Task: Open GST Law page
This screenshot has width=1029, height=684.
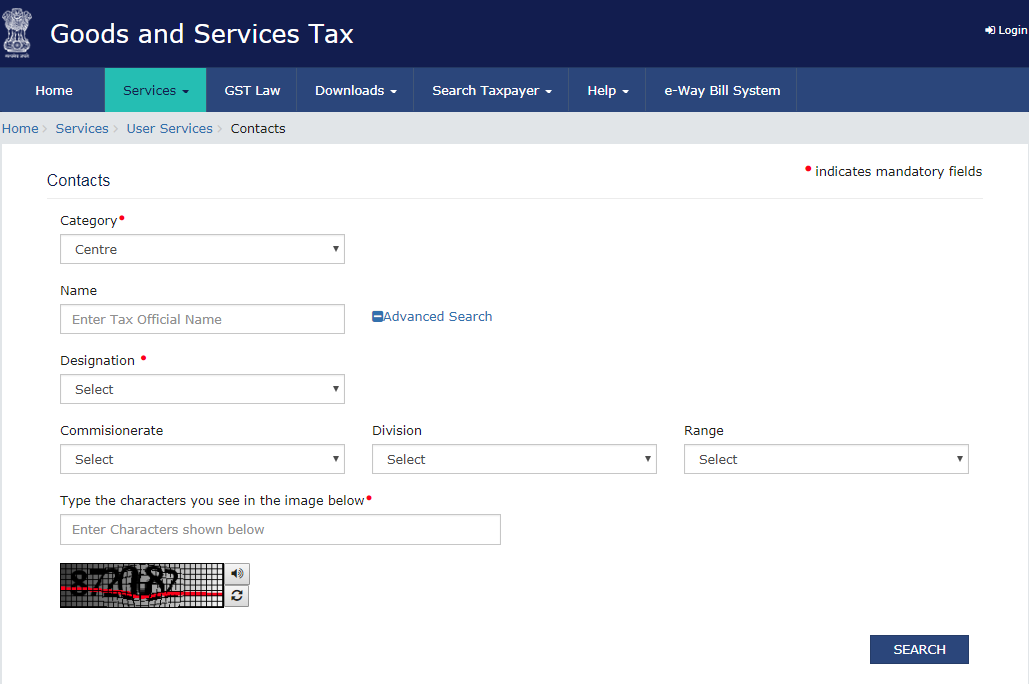Action: coord(252,90)
